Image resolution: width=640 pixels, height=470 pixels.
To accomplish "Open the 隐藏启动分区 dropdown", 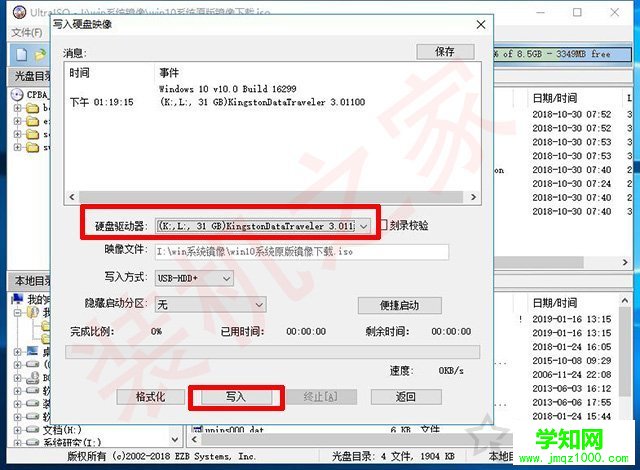I will point(259,305).
